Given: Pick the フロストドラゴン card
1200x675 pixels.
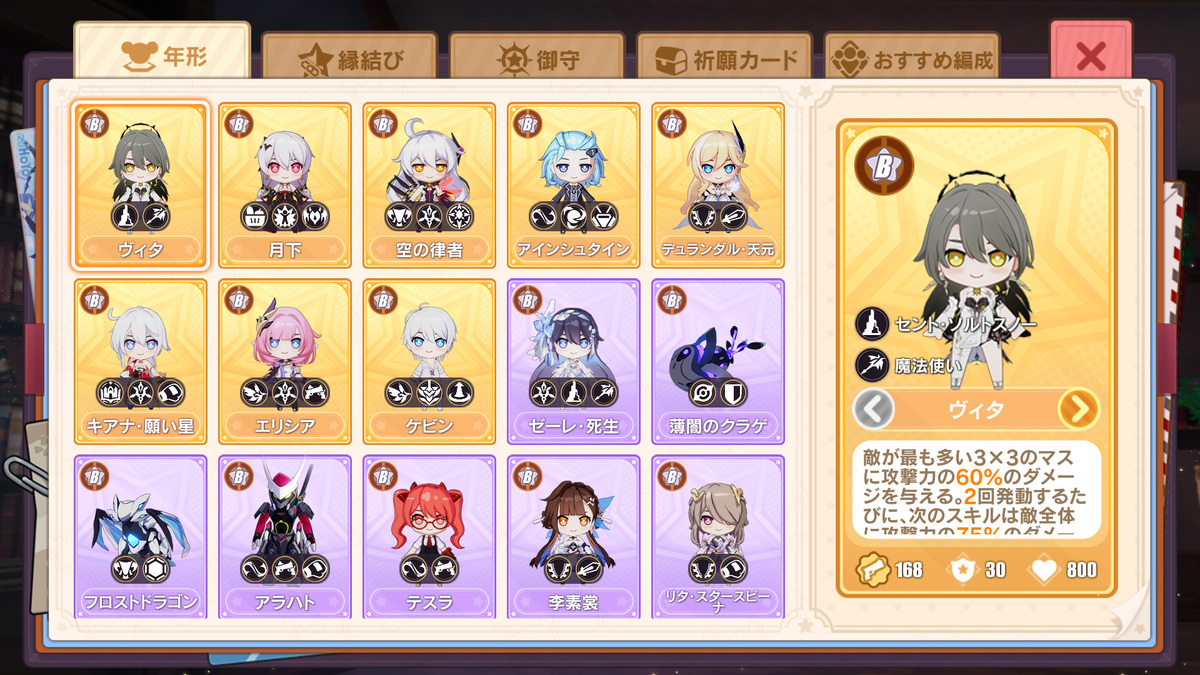Looking at the screenshot, I should 140,536.
